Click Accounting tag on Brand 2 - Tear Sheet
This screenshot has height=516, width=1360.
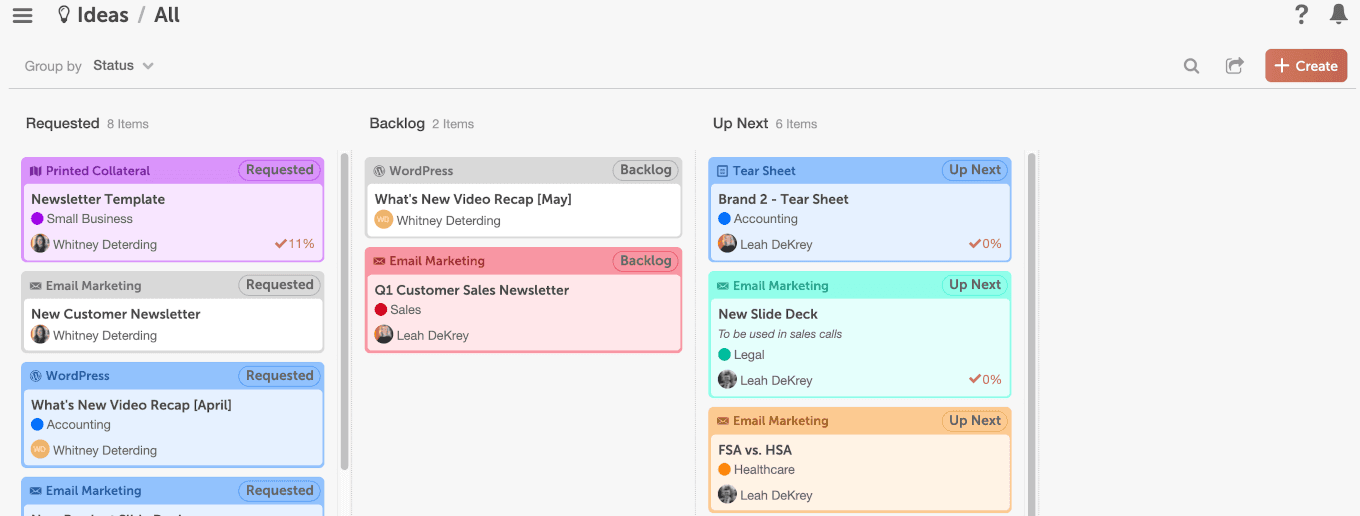766,219
